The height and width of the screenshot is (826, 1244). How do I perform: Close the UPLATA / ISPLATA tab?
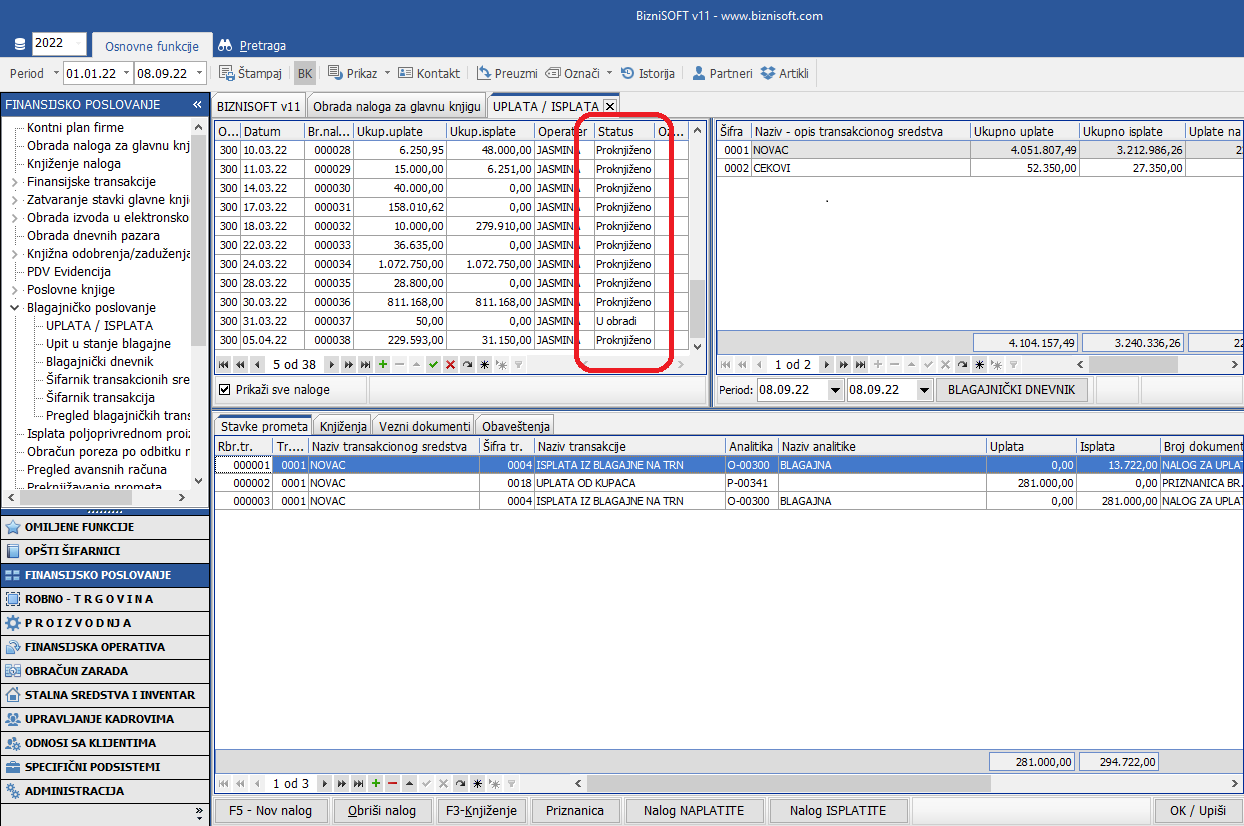coord(610,106)
